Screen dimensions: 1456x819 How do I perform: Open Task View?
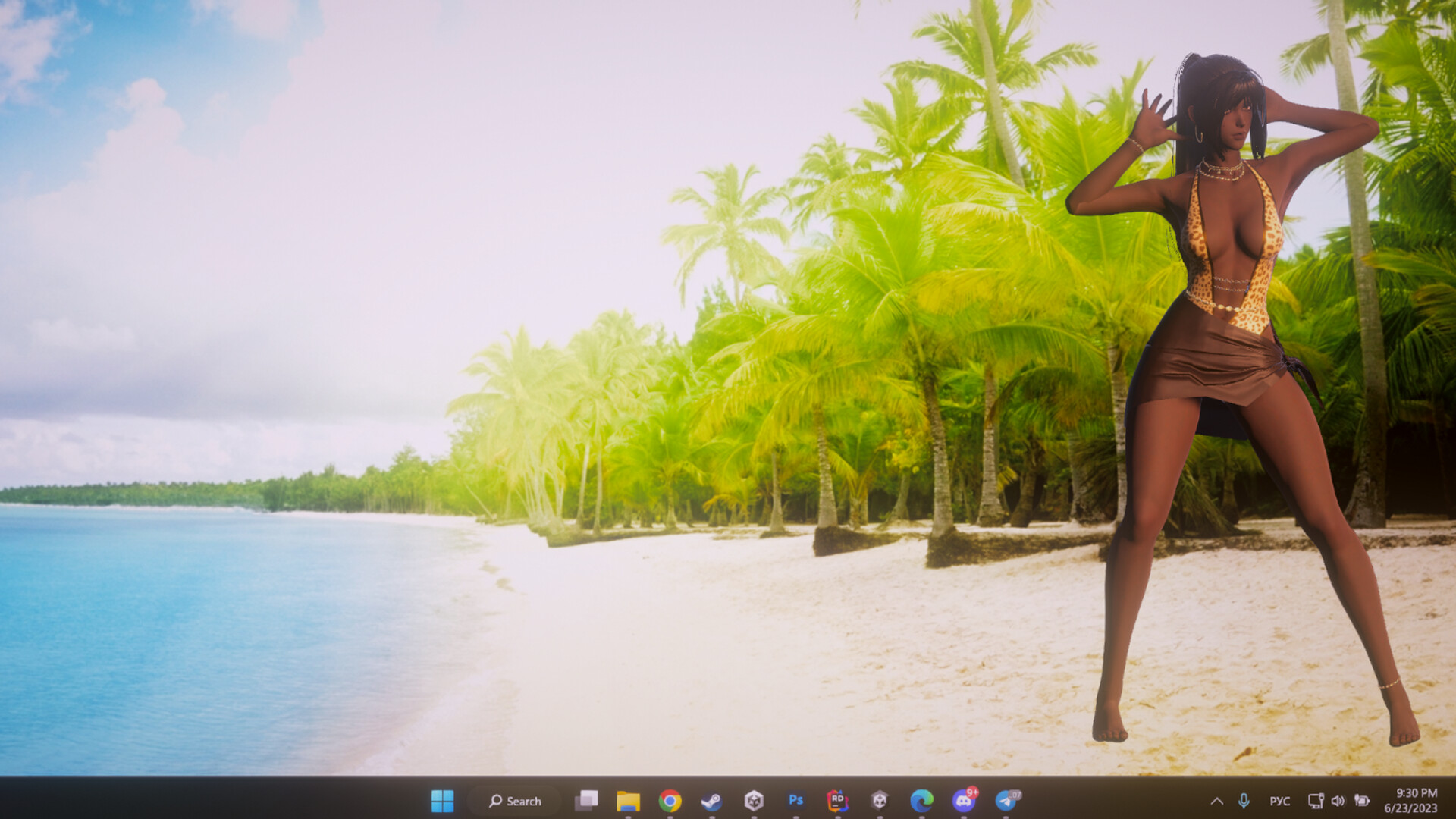click(x=588, y=800)
